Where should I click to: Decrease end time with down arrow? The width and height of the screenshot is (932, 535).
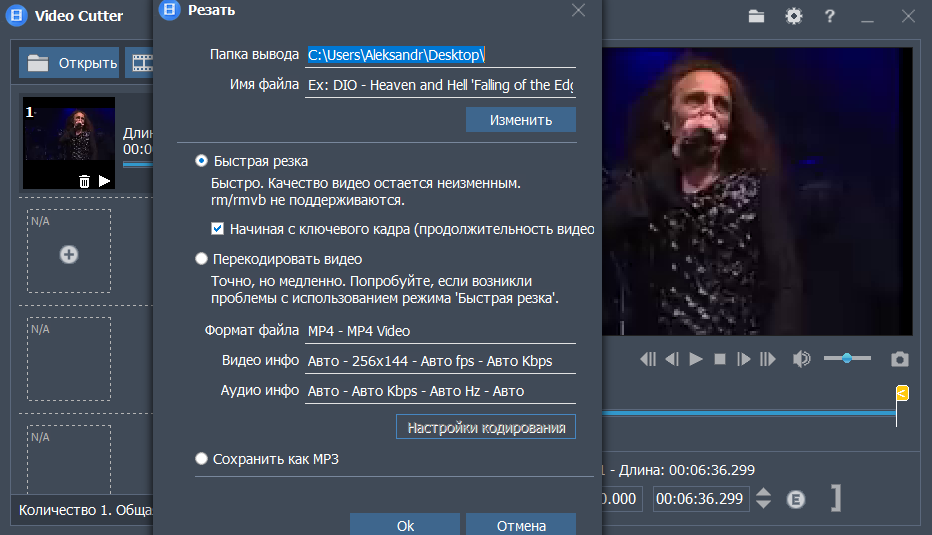(764, 504)
